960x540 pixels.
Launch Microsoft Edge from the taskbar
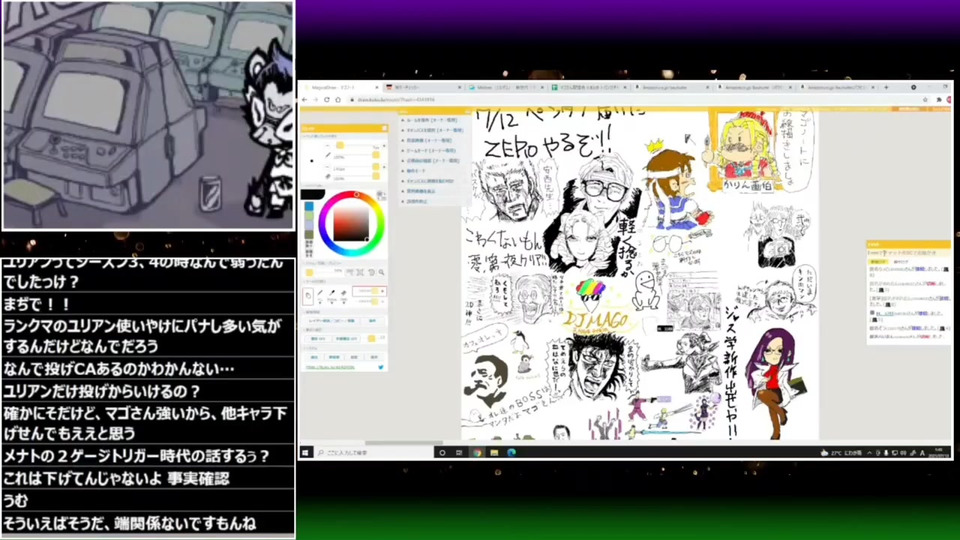pyautogui.click(x=511, y=452)
